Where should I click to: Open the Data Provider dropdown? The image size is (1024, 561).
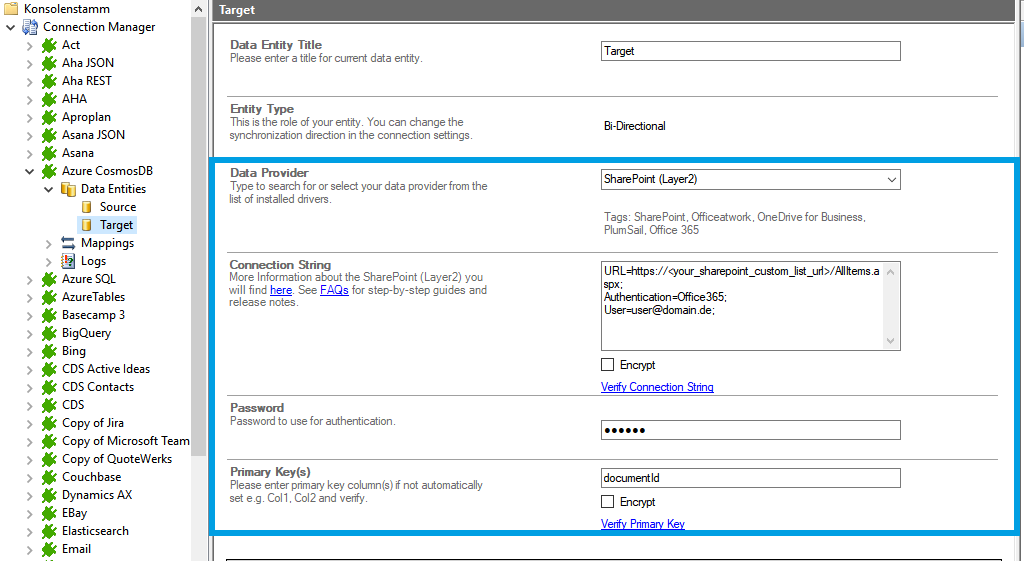pyautogui.click(x=891, y=180)
